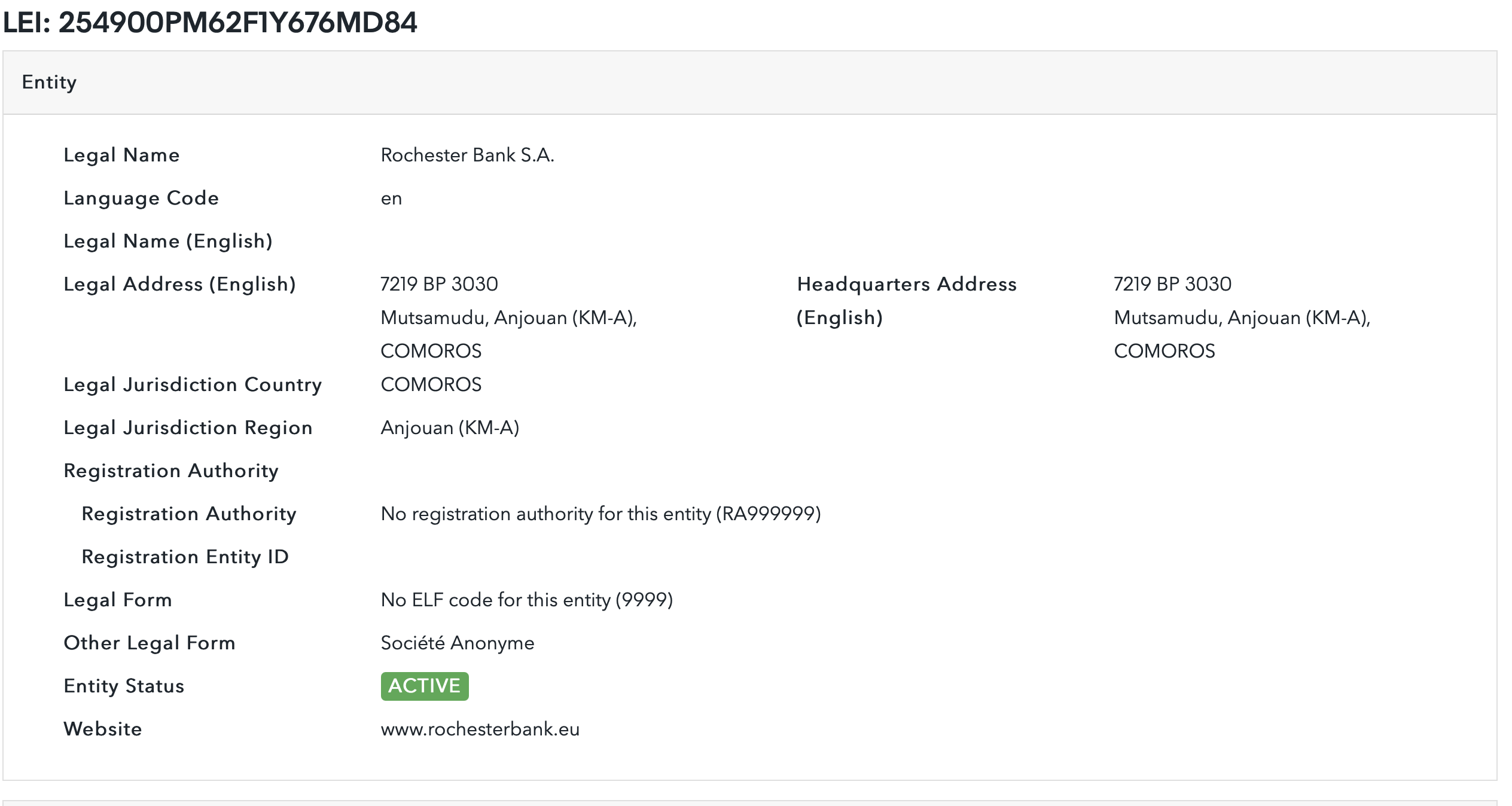This screenshot has width=1512, height=806.
Task: Click the Legal Jurisdiction Country label
Action: point(193,384)
